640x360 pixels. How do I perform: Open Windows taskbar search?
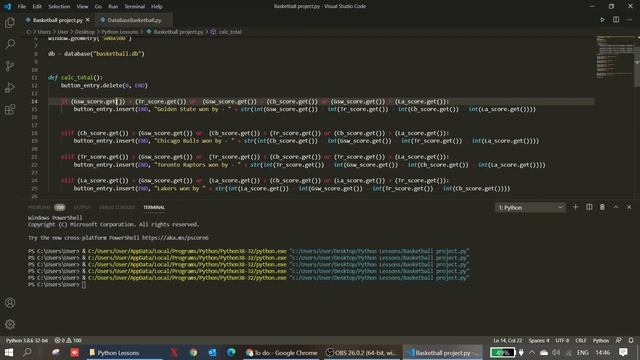pyautogui.click(x=27, y=352)
